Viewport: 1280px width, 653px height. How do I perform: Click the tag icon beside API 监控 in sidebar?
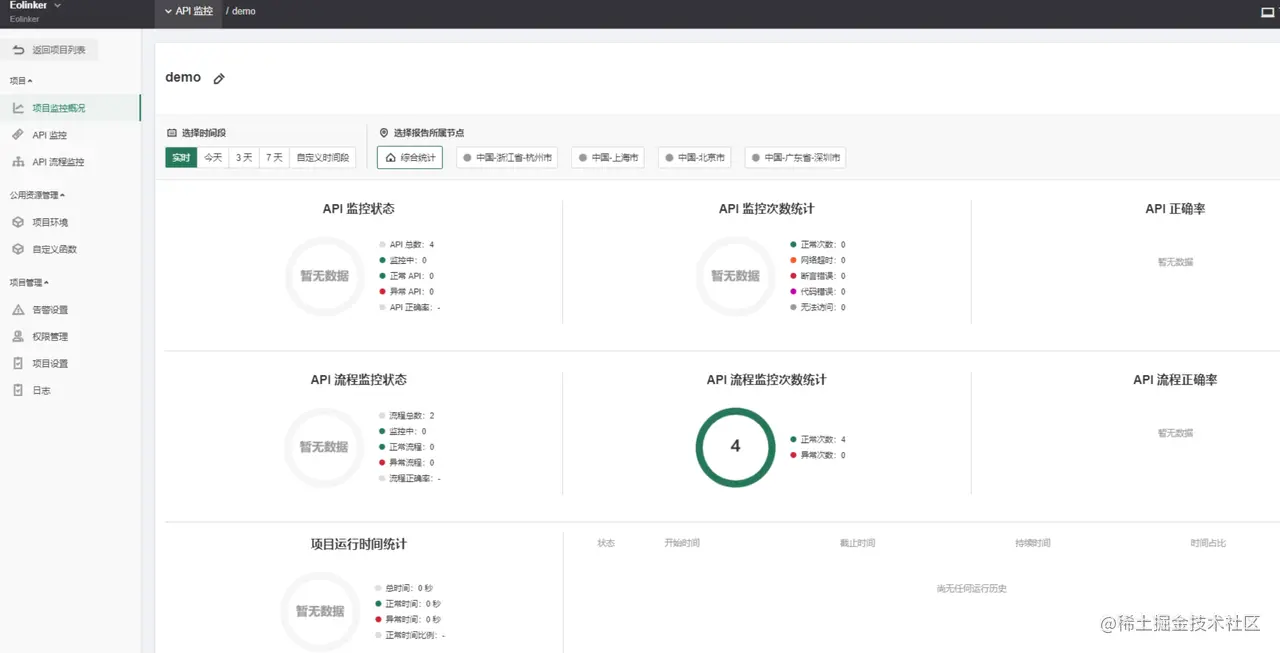(18, 135)
